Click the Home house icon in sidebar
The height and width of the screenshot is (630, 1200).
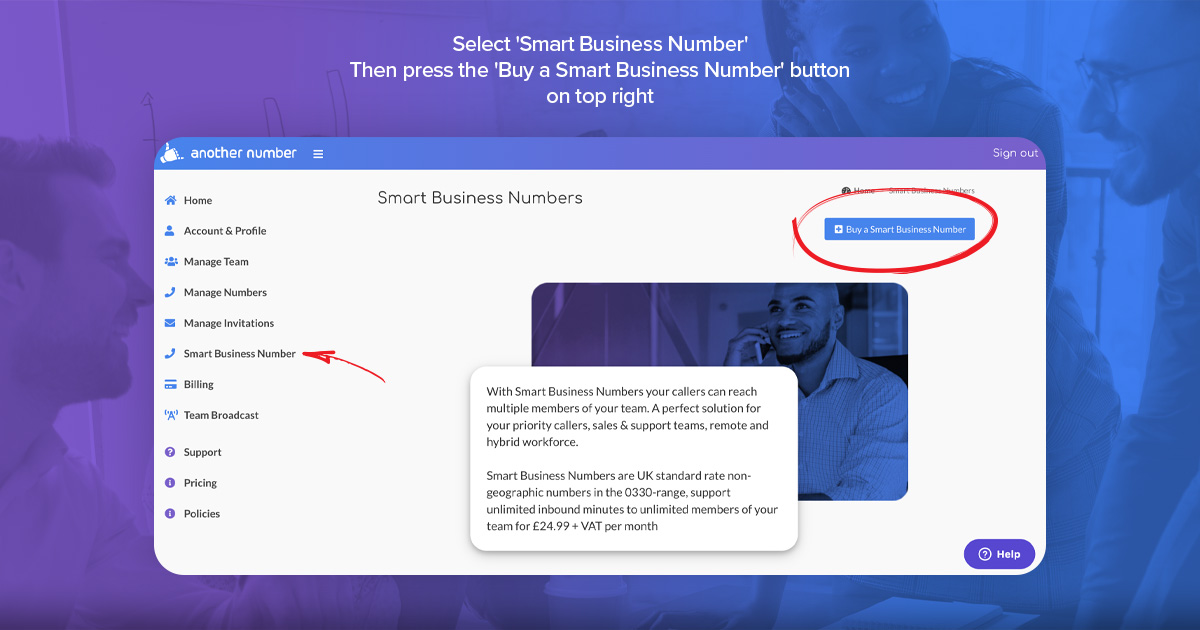(x=170, y=200)
